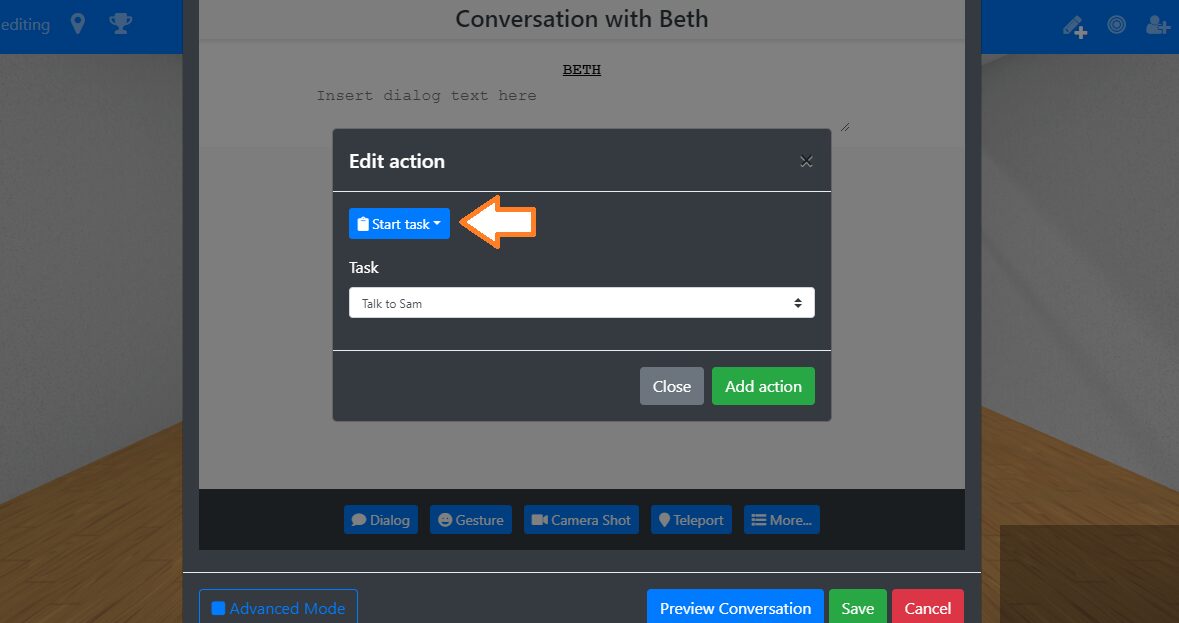Add a Dialog action
The width and height of the screenshot is (1179, 623).
coord(381,520)
